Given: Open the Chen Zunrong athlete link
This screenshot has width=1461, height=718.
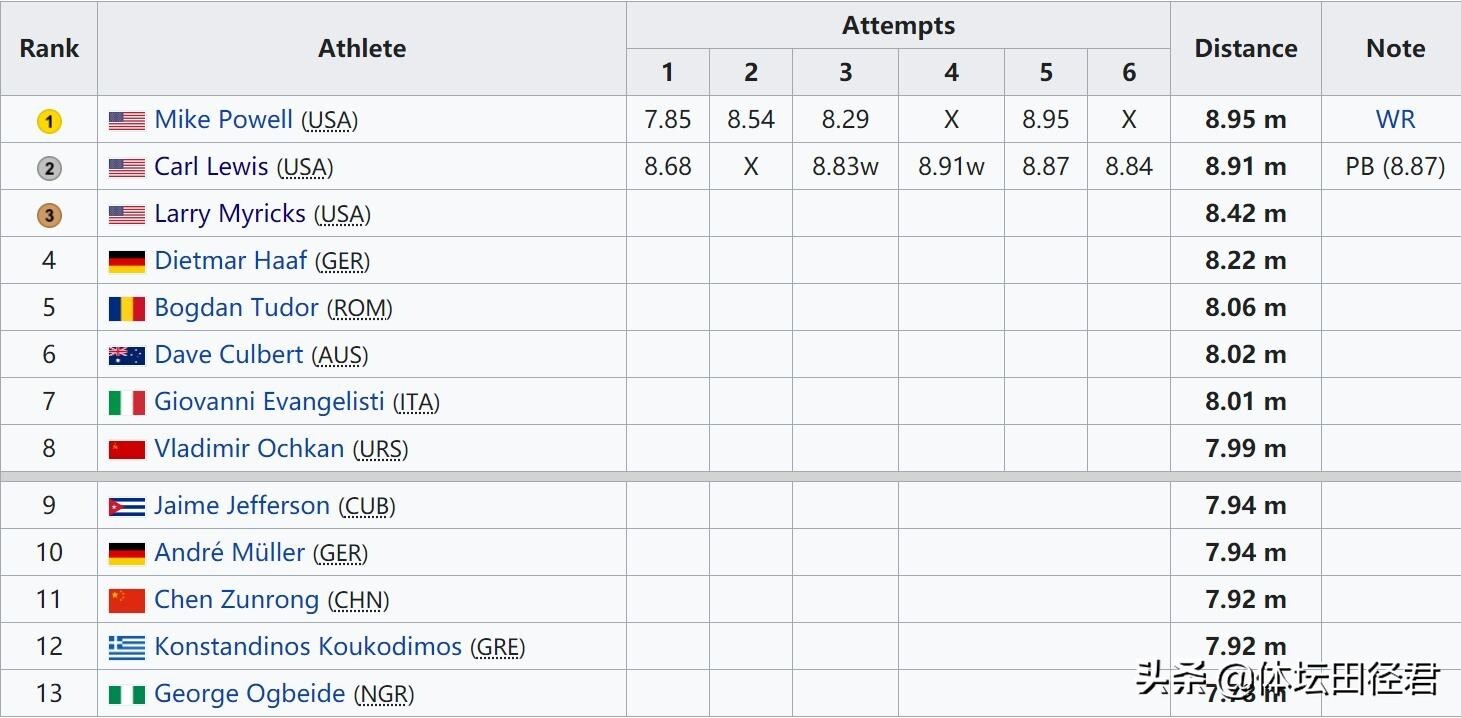Looking at the screenshot, I should pyautogui.click(x=236, y=599).
